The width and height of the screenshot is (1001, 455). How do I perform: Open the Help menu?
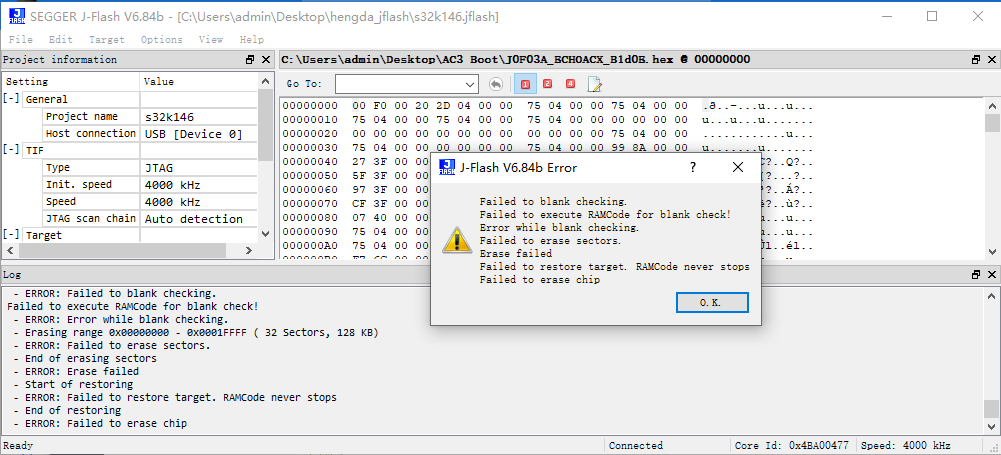point(252,40)
